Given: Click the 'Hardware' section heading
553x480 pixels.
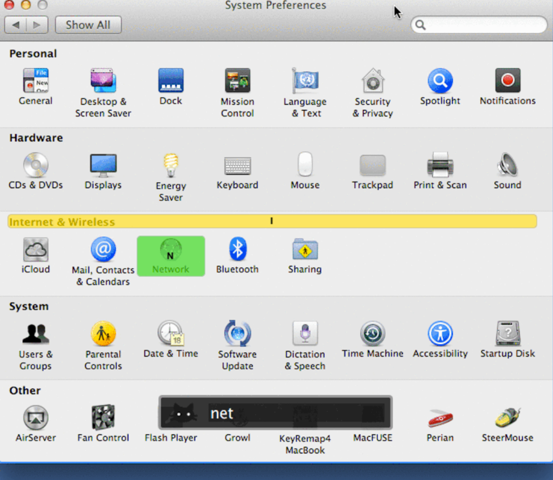Looking at the screenshot, I should tap(36, 138).
